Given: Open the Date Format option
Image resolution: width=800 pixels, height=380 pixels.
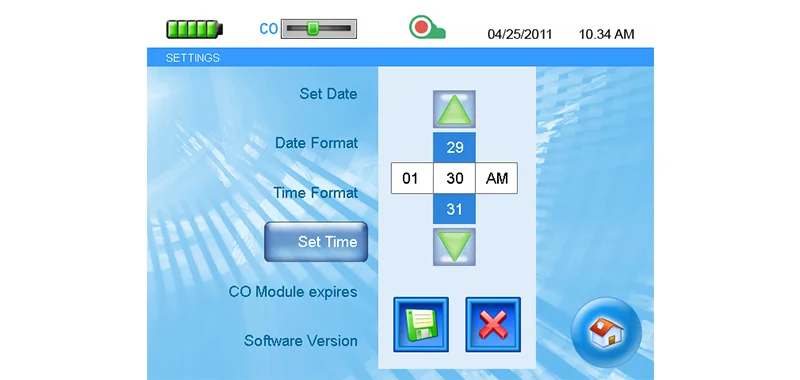Looking at the screenshot, I should coord(316,143).
